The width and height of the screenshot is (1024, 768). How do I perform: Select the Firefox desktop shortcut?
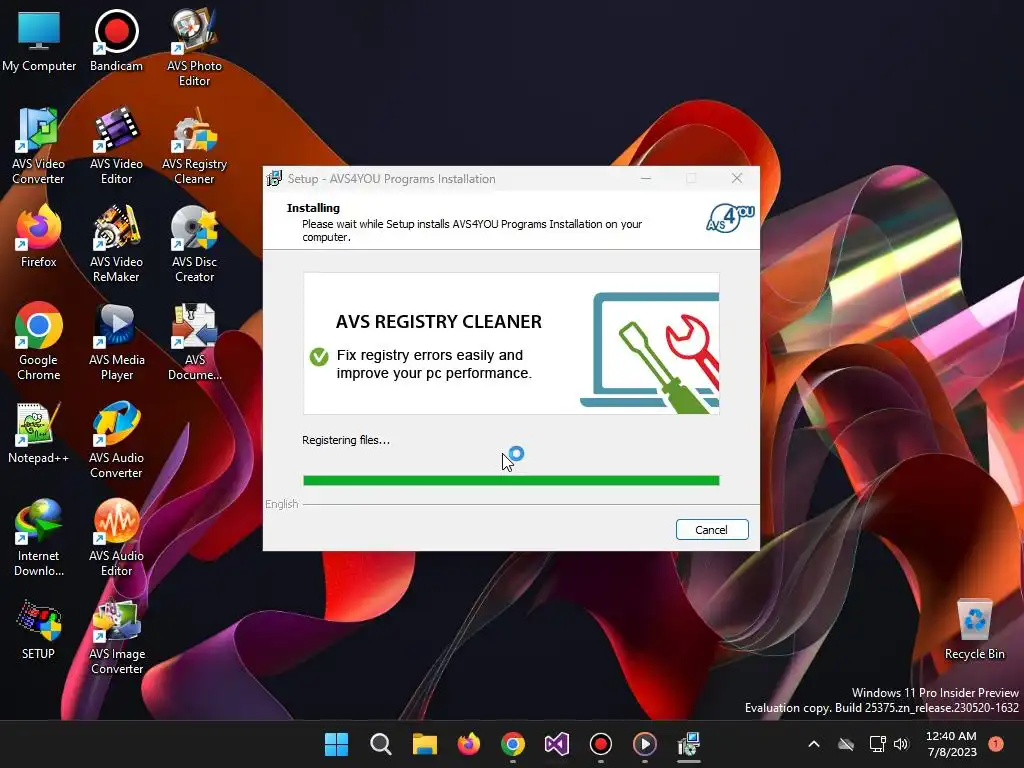click(39, 236)
